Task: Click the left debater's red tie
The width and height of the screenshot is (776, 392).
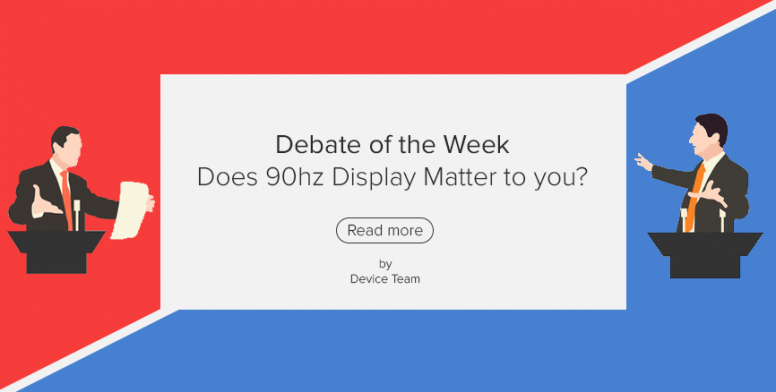Action: 66,199
